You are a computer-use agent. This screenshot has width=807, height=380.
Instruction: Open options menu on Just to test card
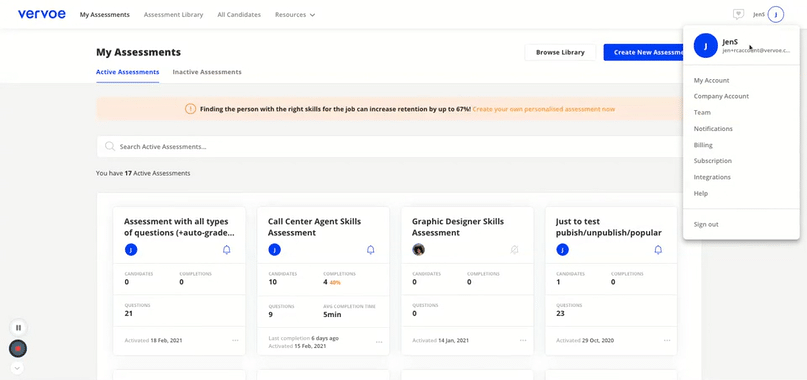667,340
